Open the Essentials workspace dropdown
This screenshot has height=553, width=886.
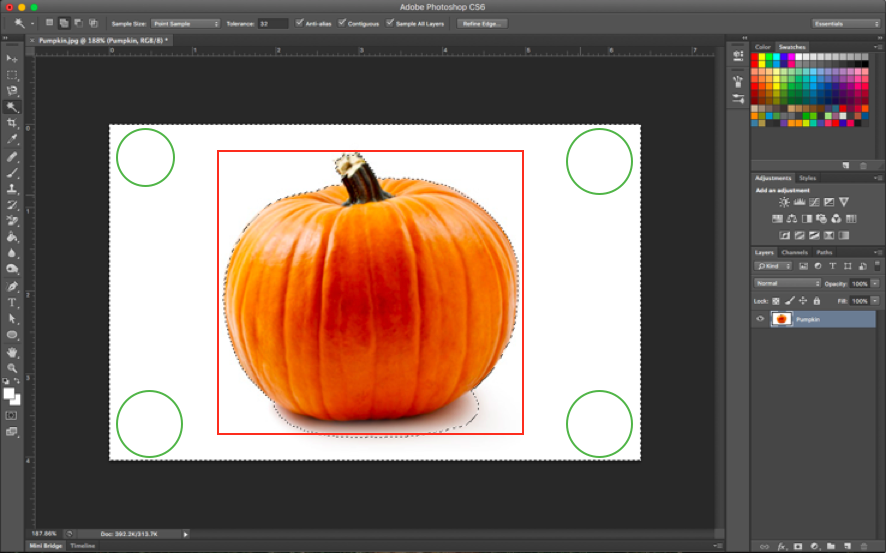(x=846, y=24)
